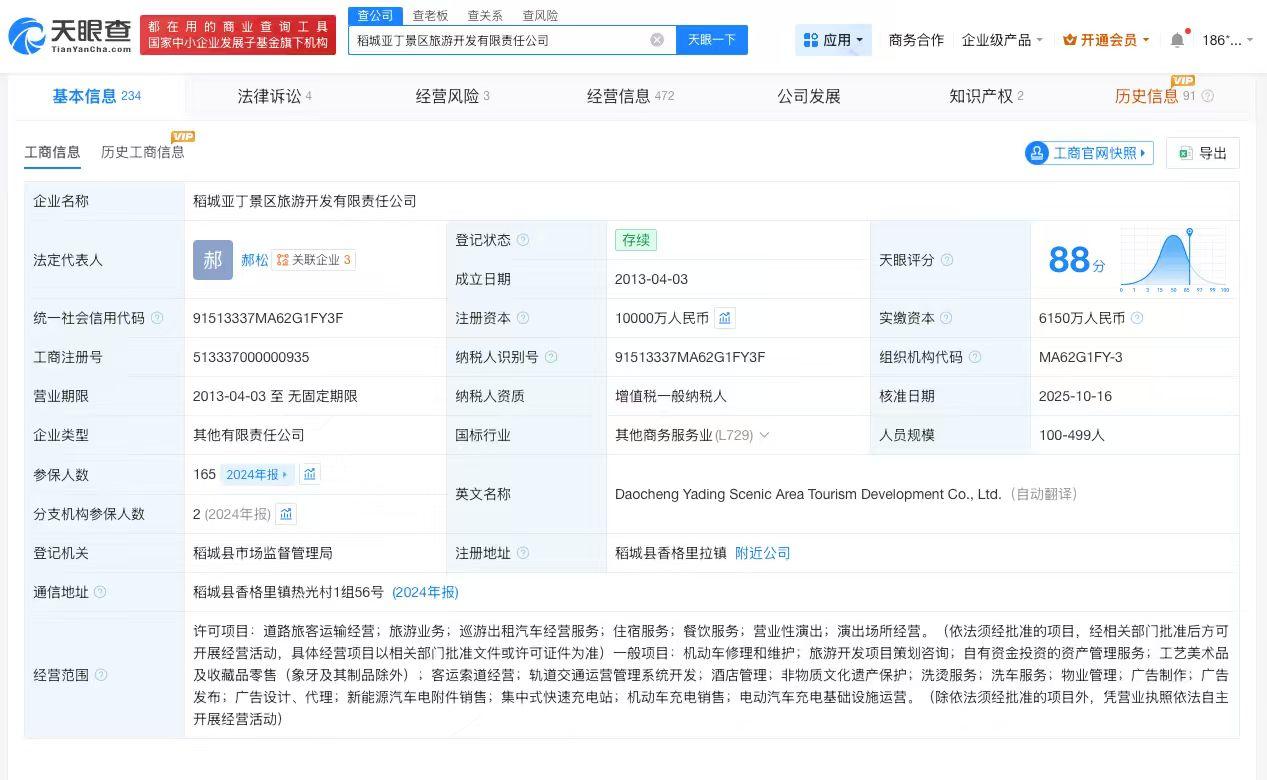Click the 郝 avatar of legal representative

click(x=213, y=260)
